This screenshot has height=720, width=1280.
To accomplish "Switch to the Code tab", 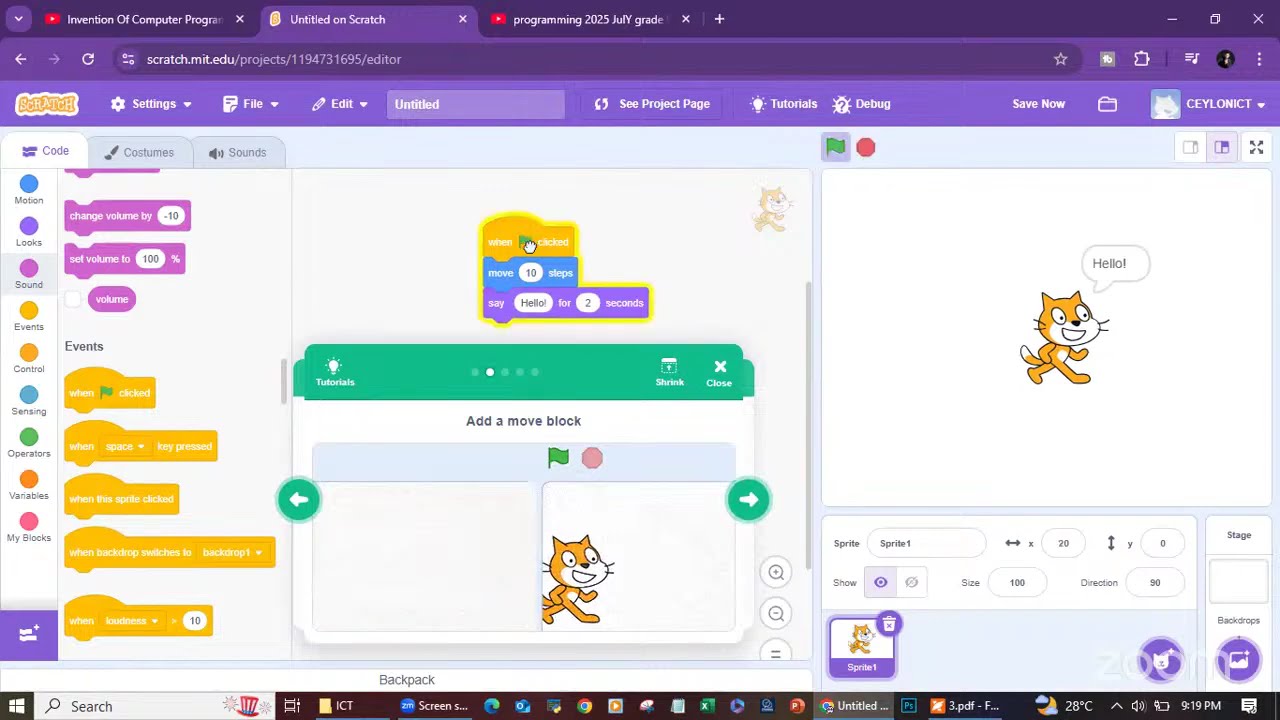I will coord(45,151).
